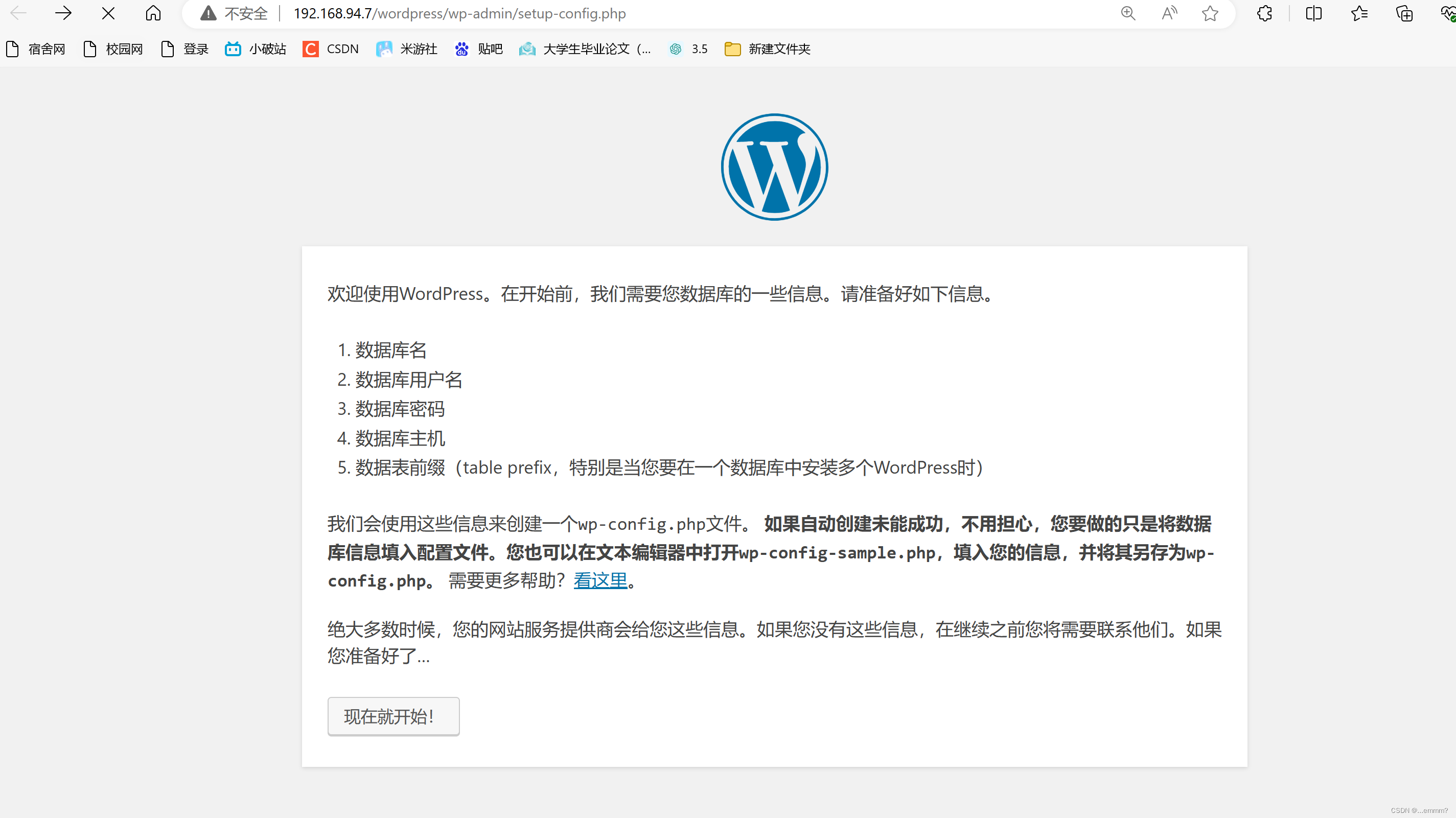Click the 看这里 help link
The height and width of the screenshot is (818, 1456).
600,581
